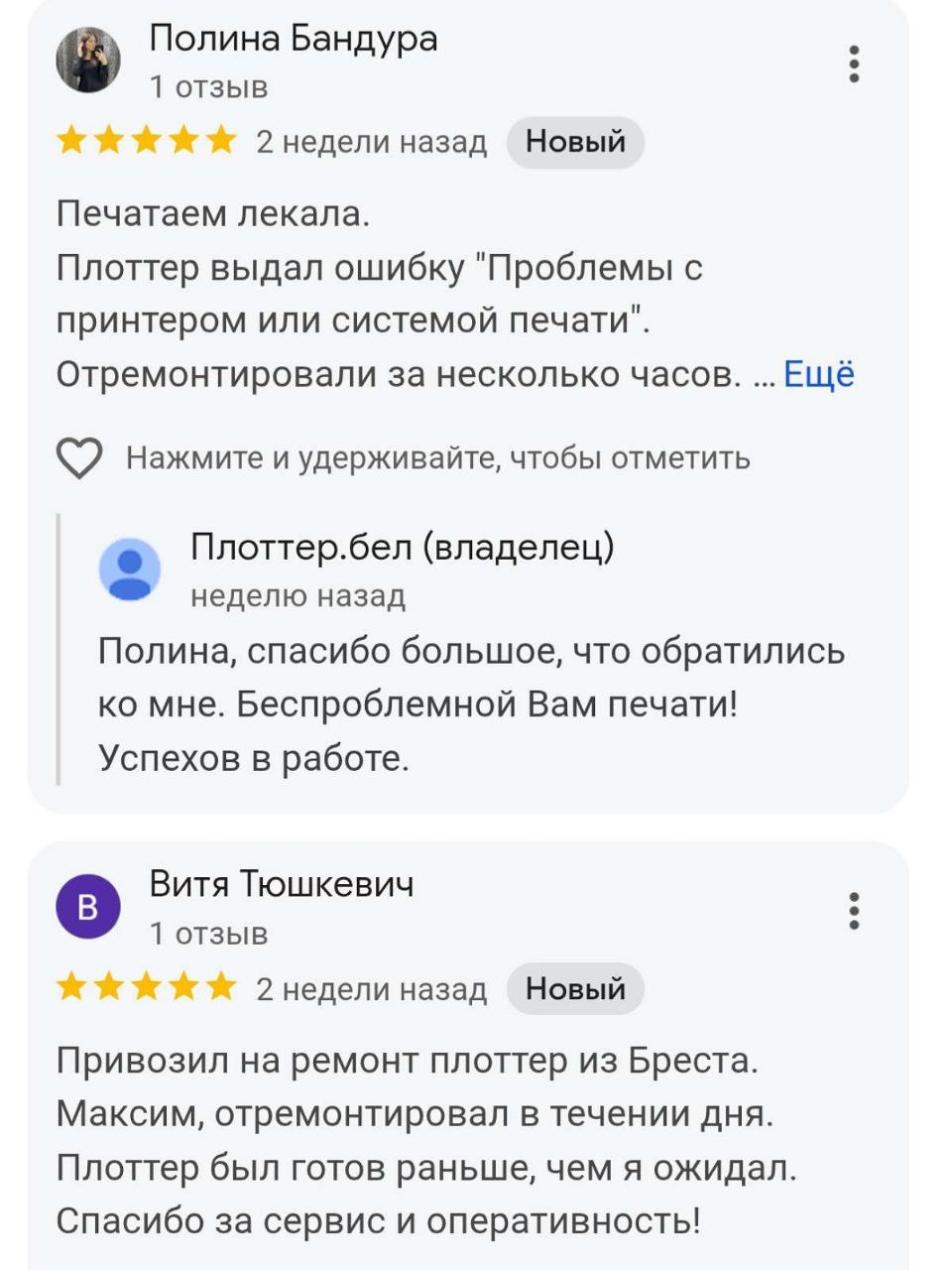Click the five-star rating on Полина's review

(x=146, y=141)
